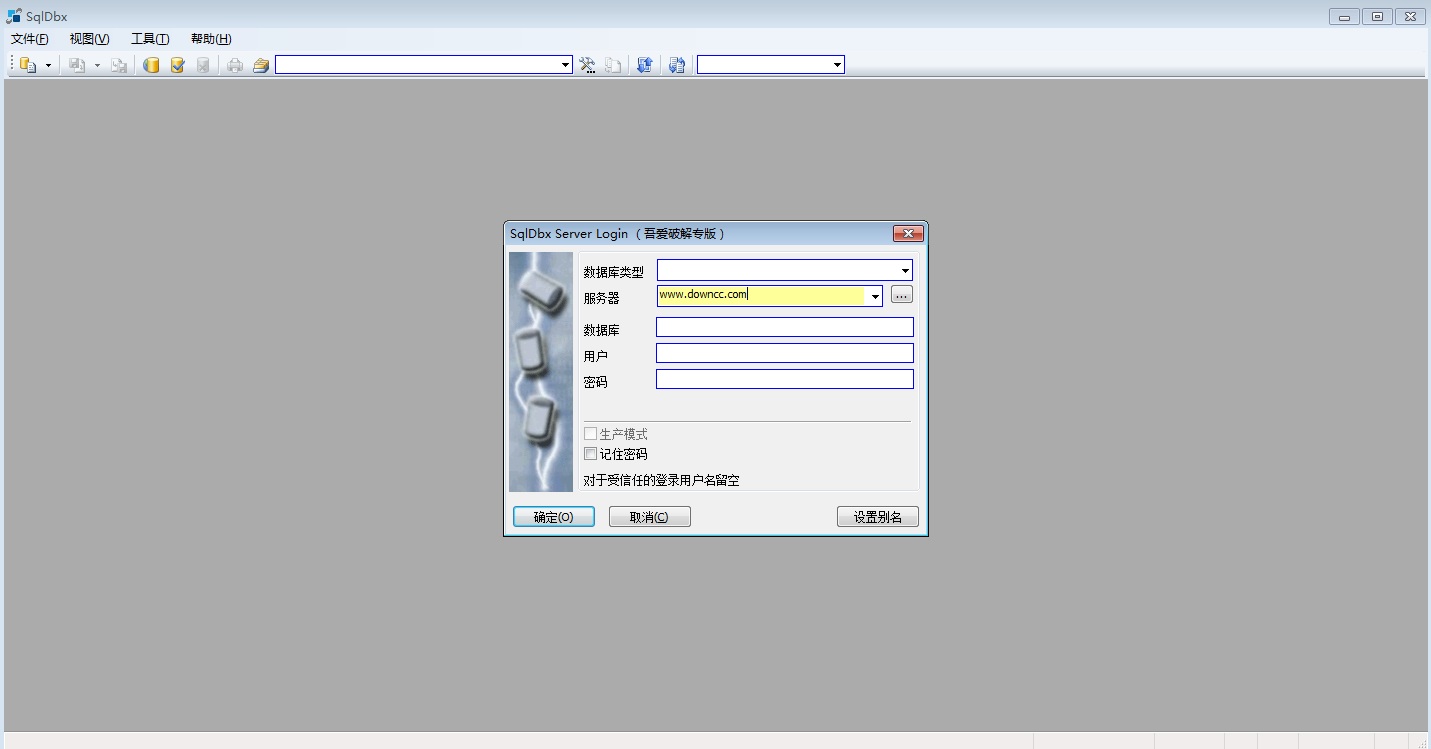Viewport: 1431px width, 749px height.
Task: Click the 设置别名 button
Action: (877, 516)
